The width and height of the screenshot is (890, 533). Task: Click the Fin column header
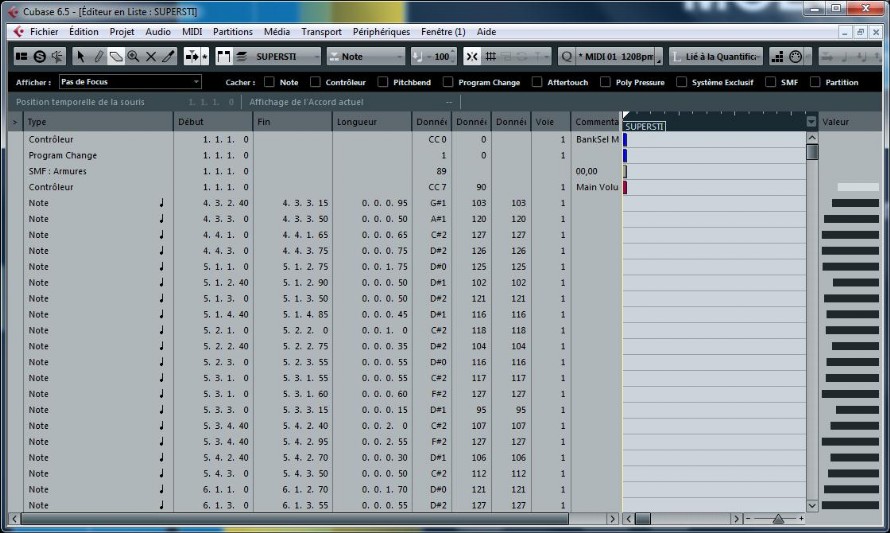pyautogui.click(x=293, y=122)
